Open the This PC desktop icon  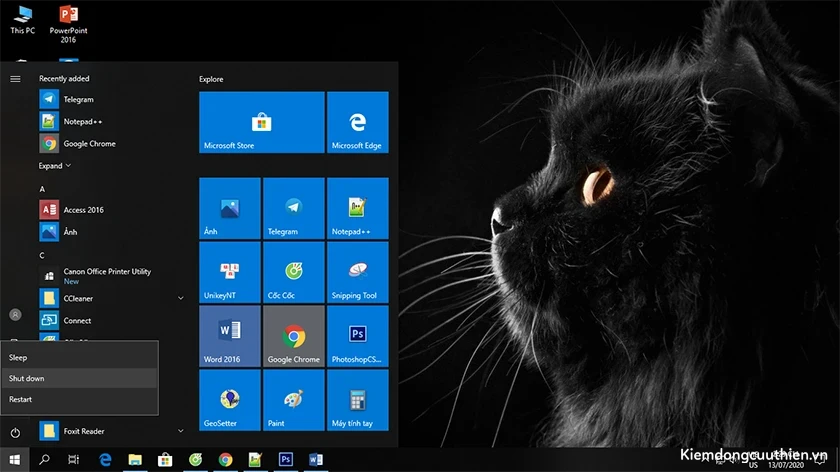[22, 20]
